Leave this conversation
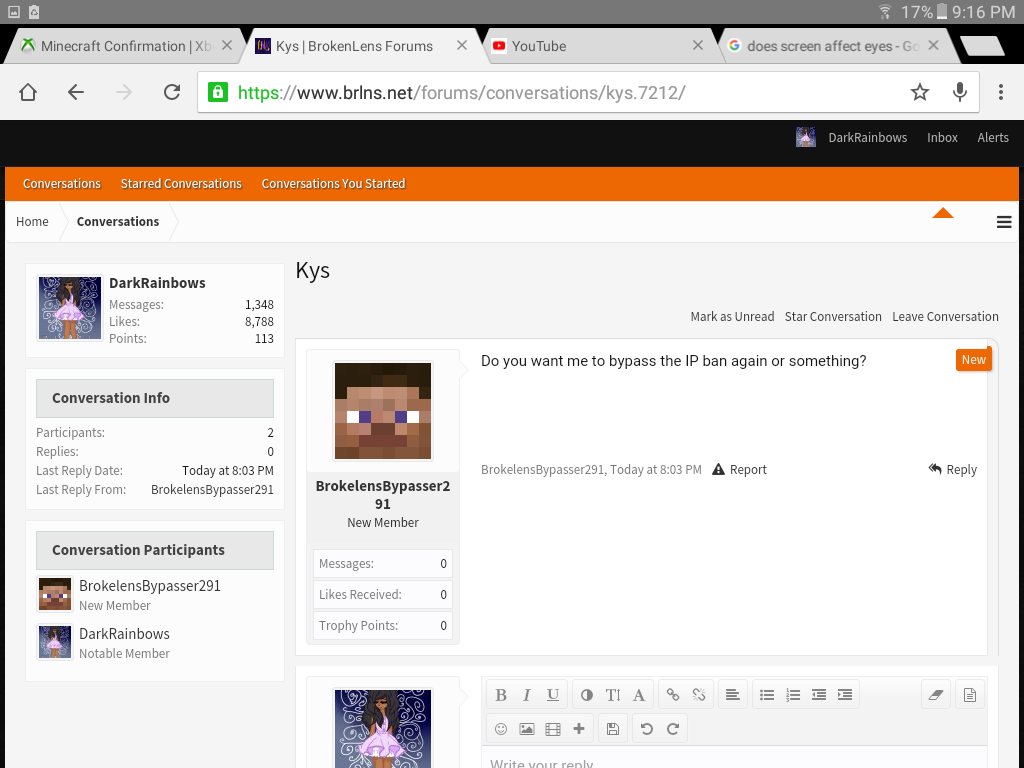 click(x=945, y=317)
